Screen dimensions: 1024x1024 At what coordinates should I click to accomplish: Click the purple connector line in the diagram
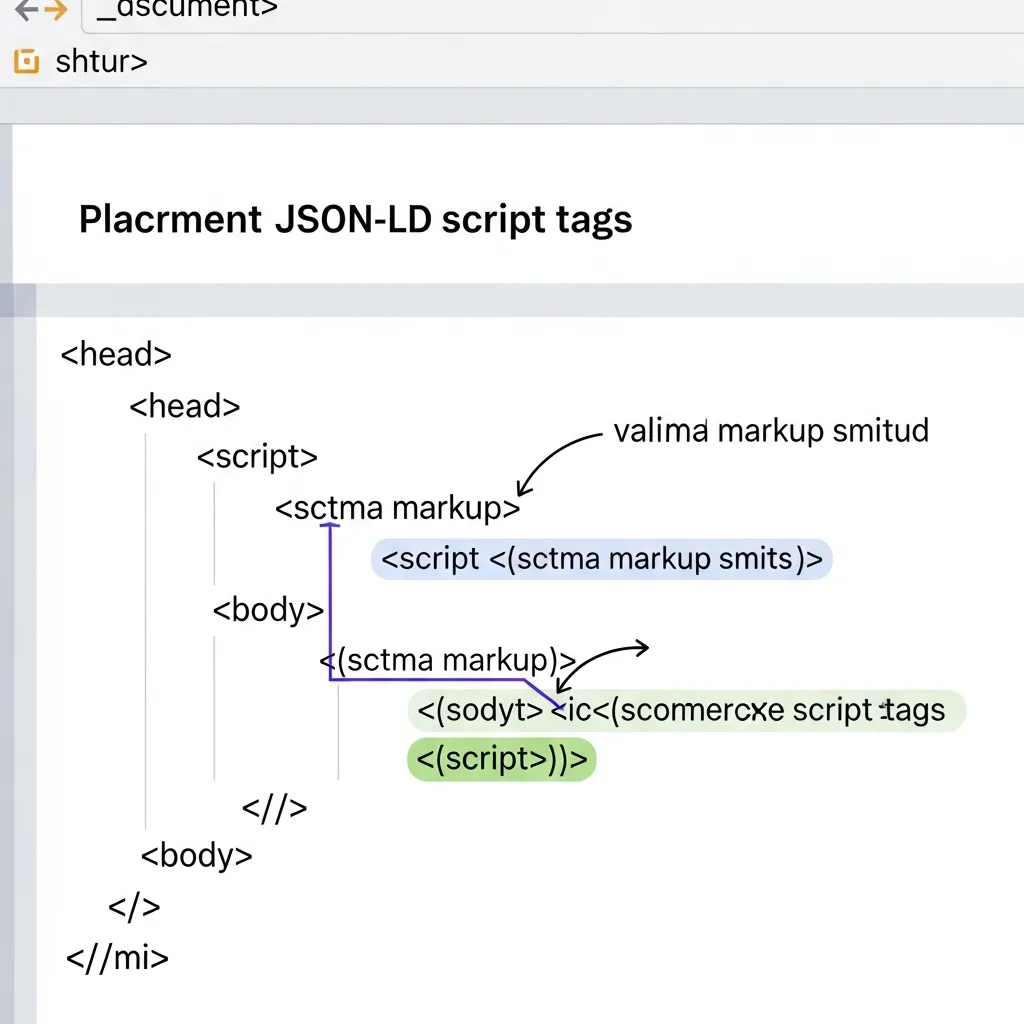click(x=330, y=600)
